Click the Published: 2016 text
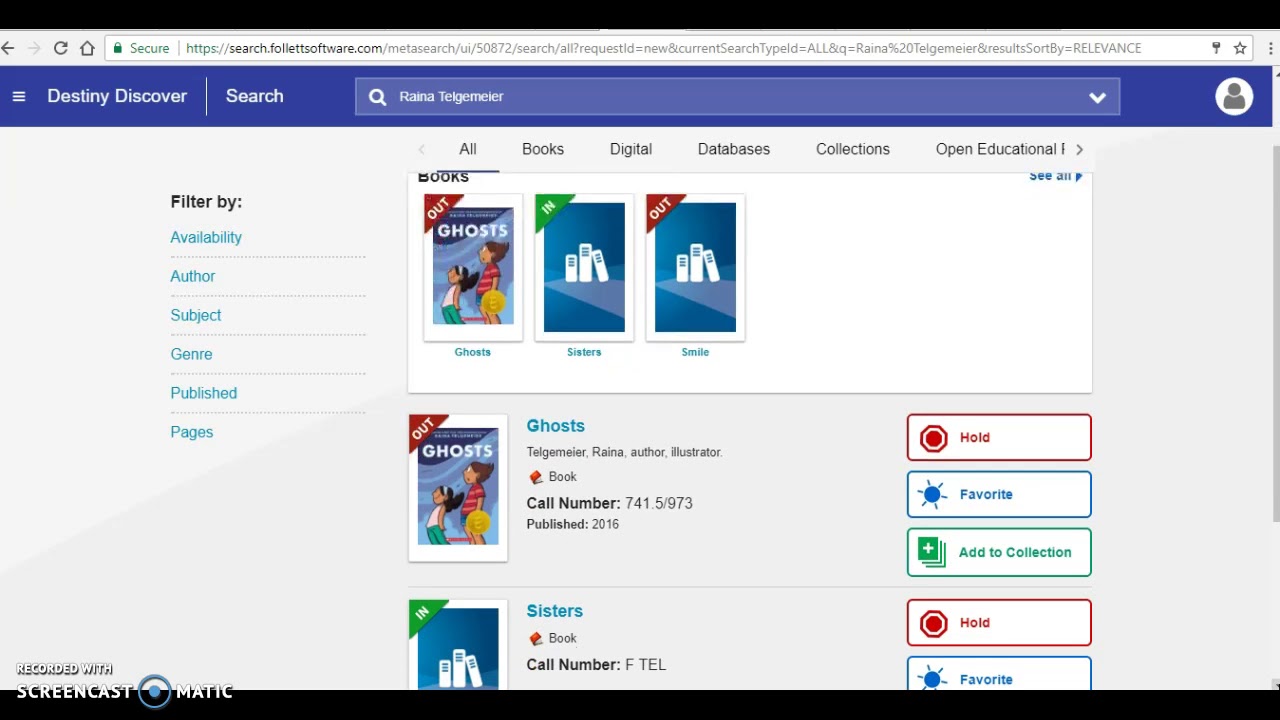Screen dimensions: 1280x720 [x=573, y=524]
